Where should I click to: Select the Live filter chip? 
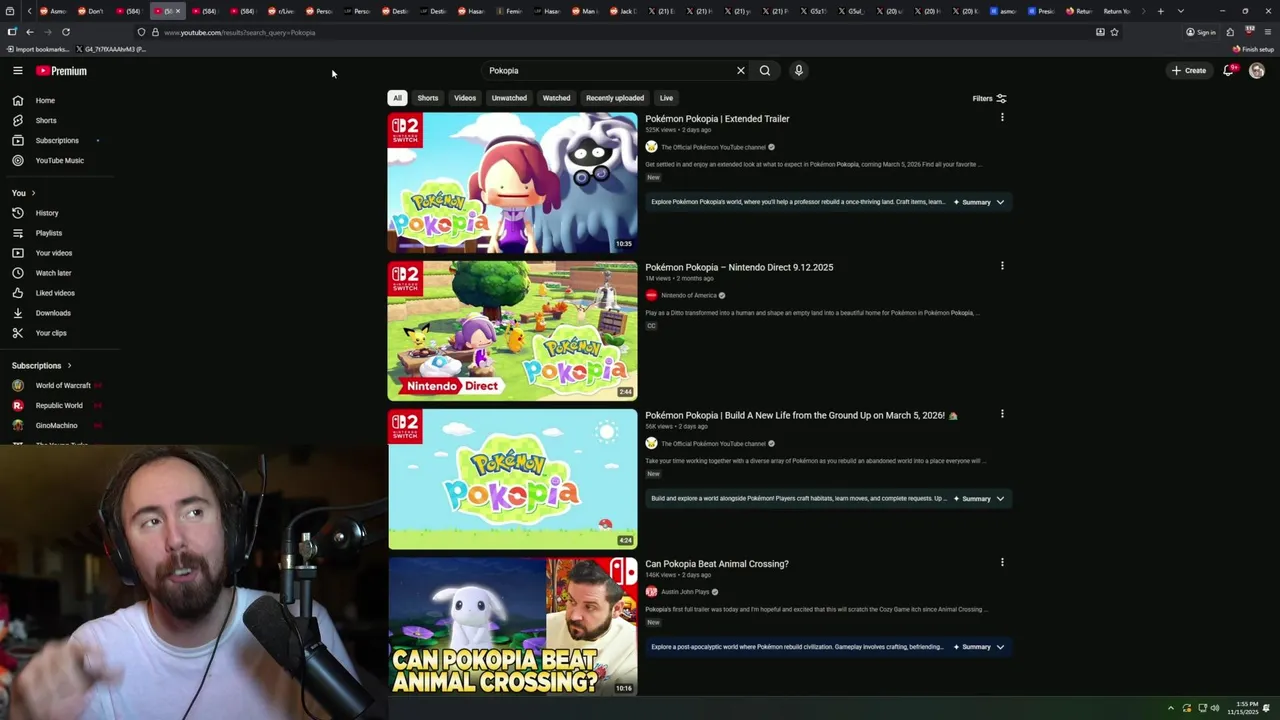666,98
